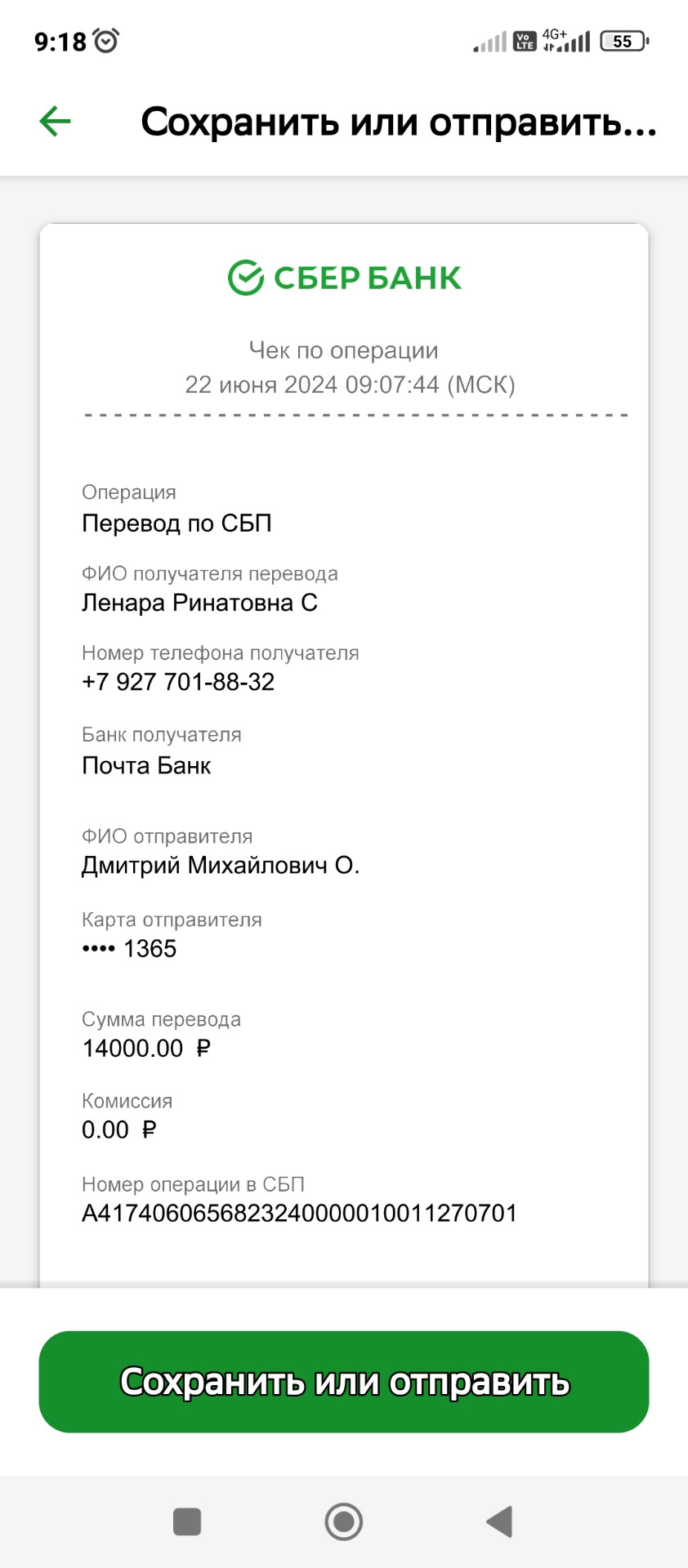Tap the Sberbank checkmark logo

tap(246, 278)
